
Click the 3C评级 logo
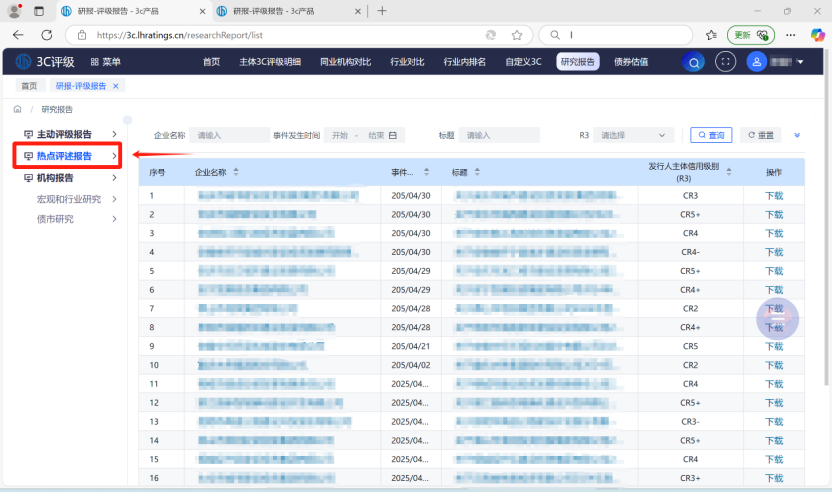tap(46, 62)
